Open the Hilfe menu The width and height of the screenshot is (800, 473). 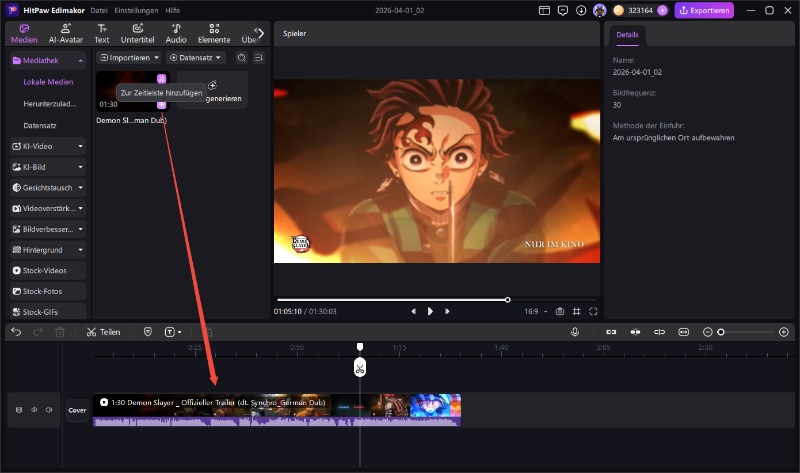point(172,10)
